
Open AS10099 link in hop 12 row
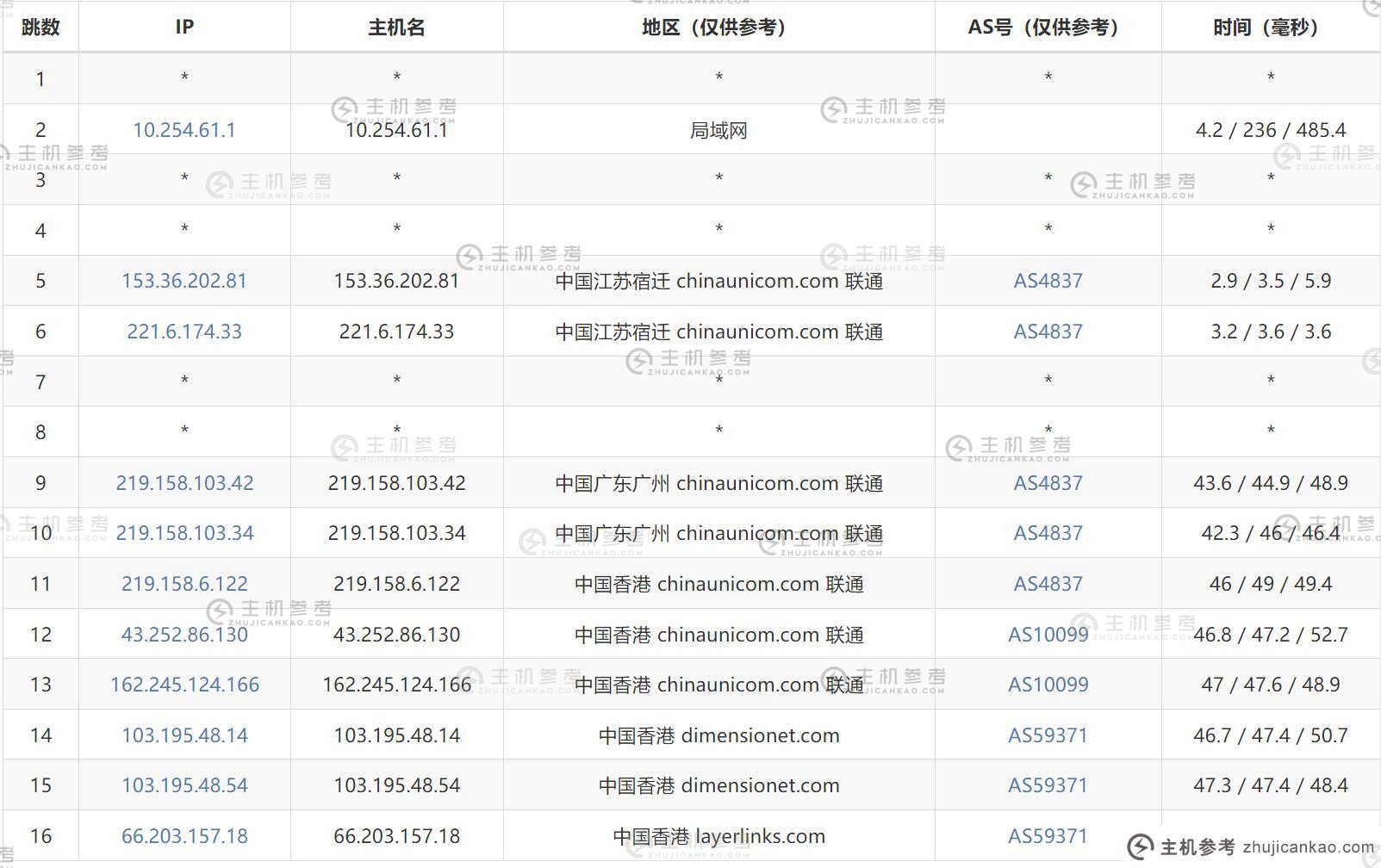1048,635
